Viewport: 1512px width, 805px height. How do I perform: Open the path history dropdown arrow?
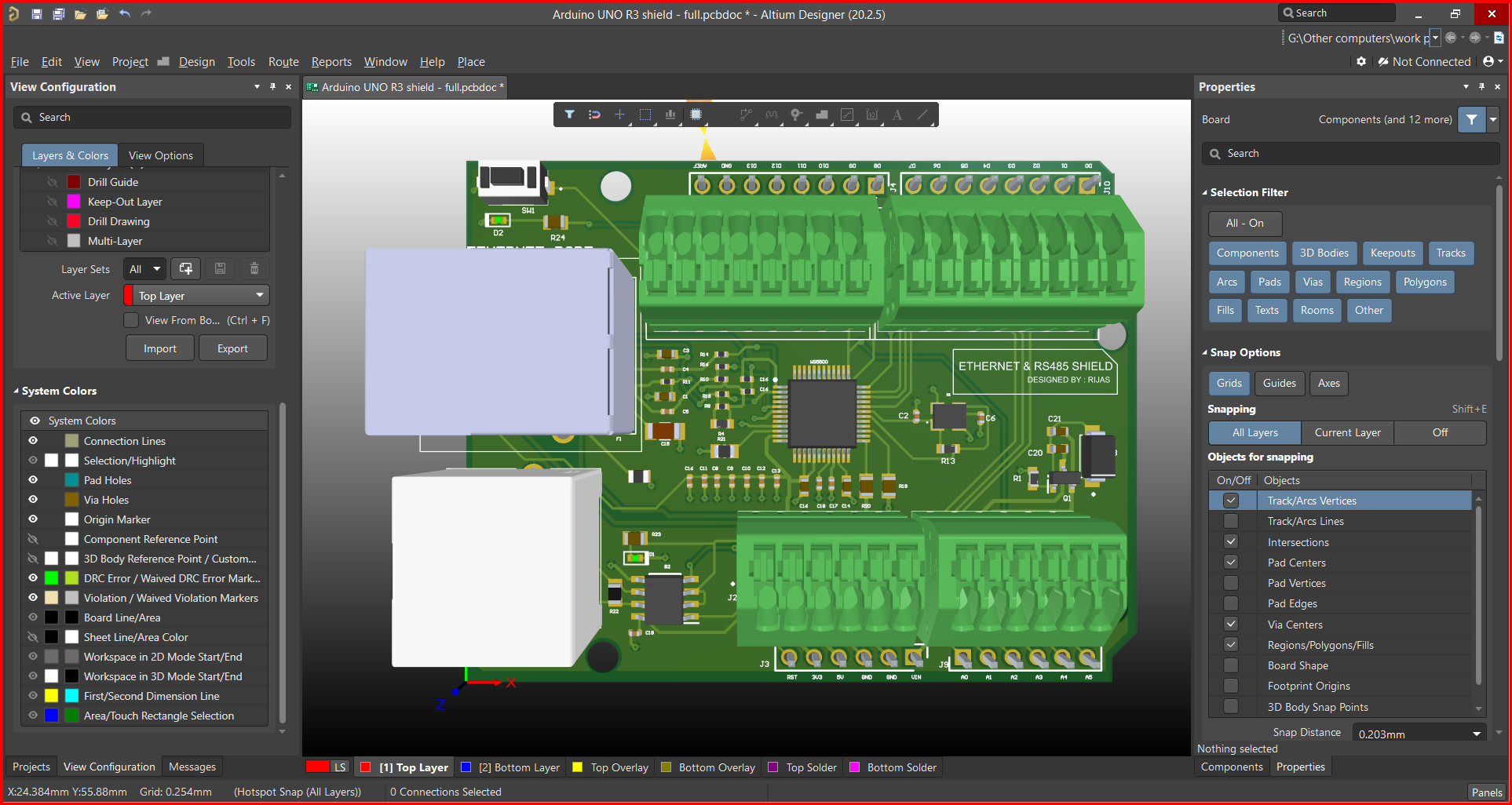tap(1435, 38)
